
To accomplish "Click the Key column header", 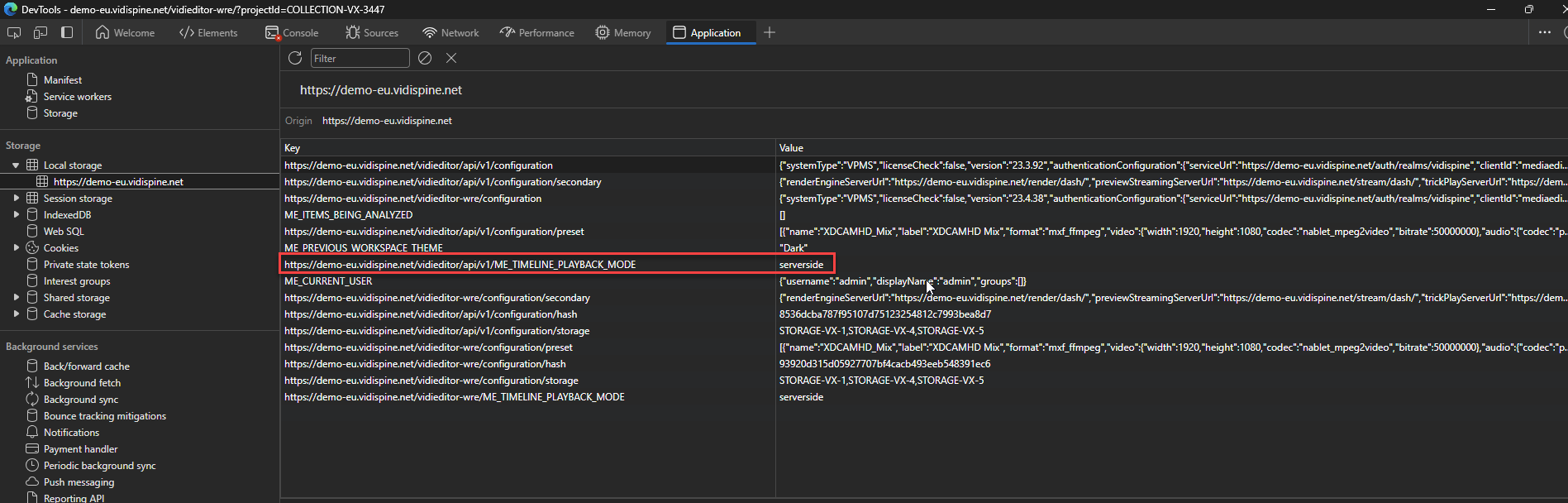I will 293,148.
